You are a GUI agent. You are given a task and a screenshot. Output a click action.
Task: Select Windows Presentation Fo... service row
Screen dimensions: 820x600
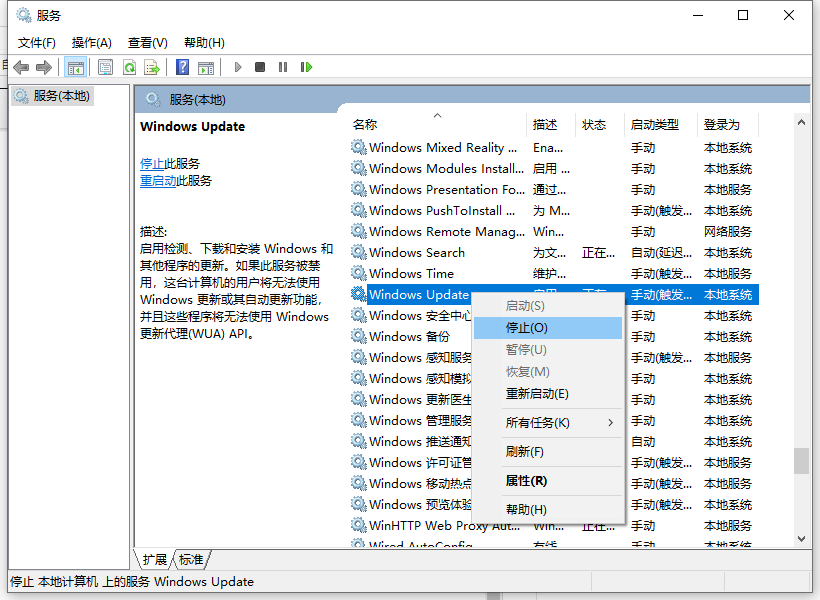coord(554,190)
